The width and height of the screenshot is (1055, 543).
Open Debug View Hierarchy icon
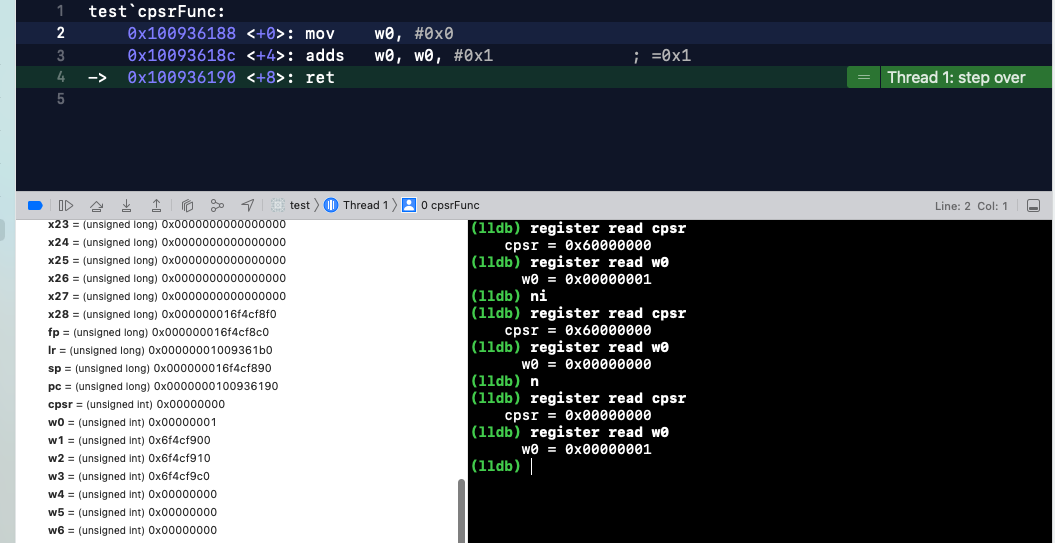click(x=187, y=205)
